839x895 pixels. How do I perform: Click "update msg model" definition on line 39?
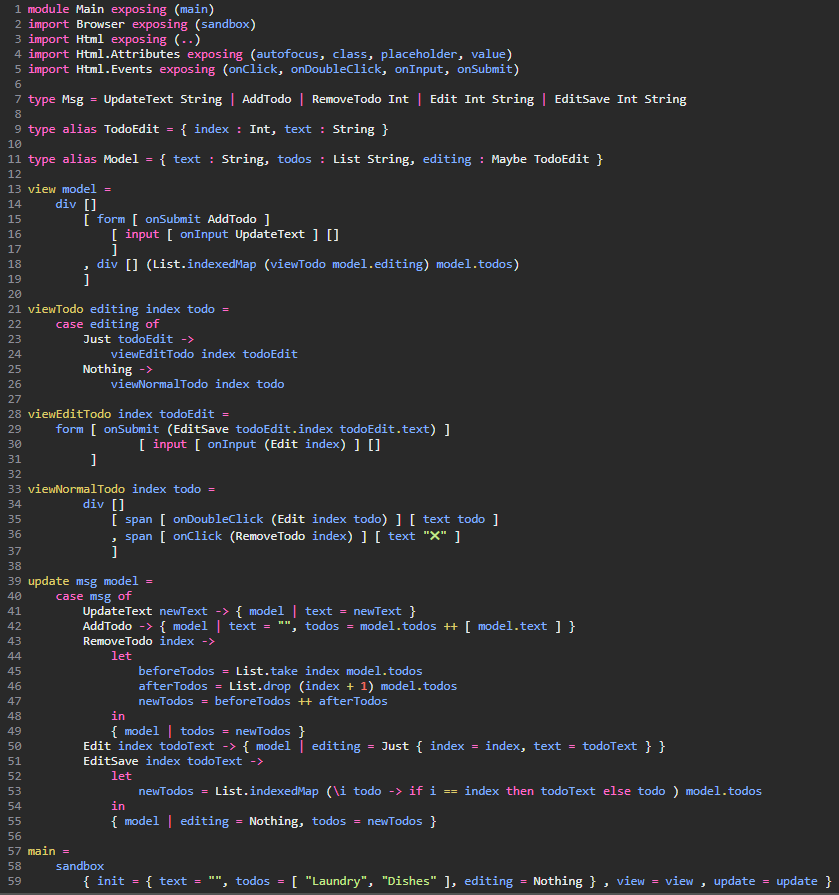(83, 581)
